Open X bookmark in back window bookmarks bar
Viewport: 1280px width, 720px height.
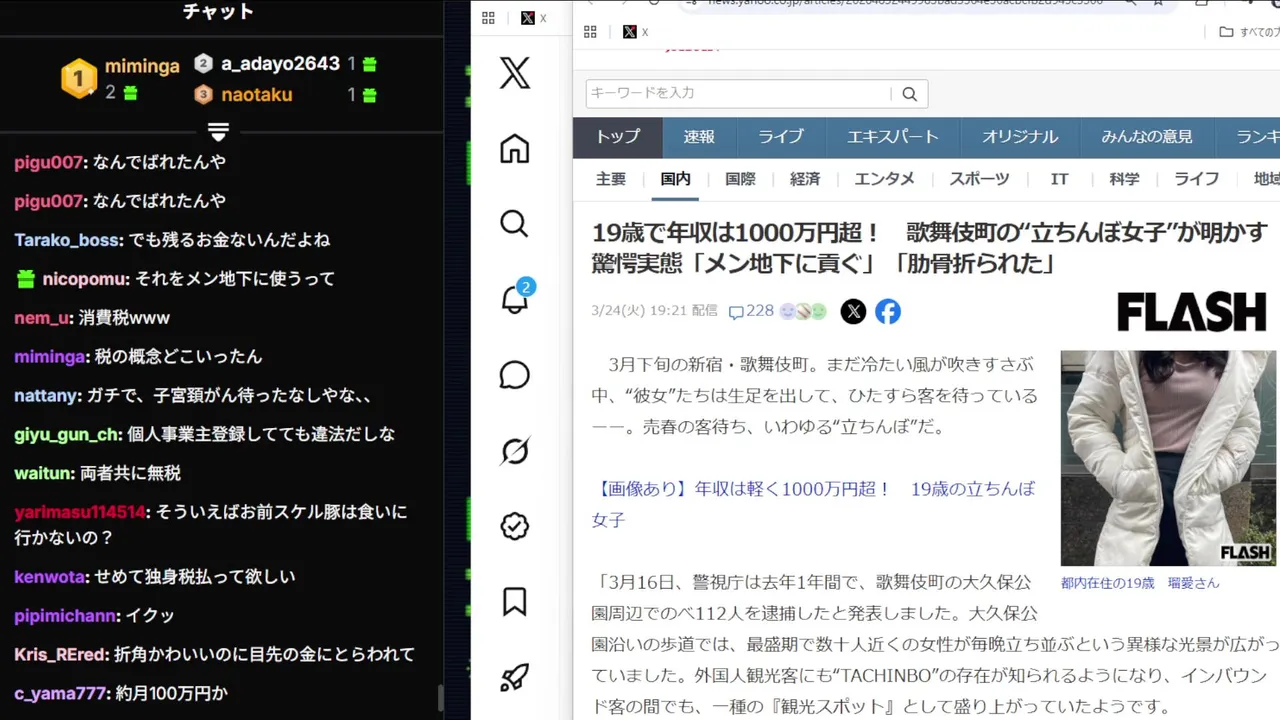point(534,18)
